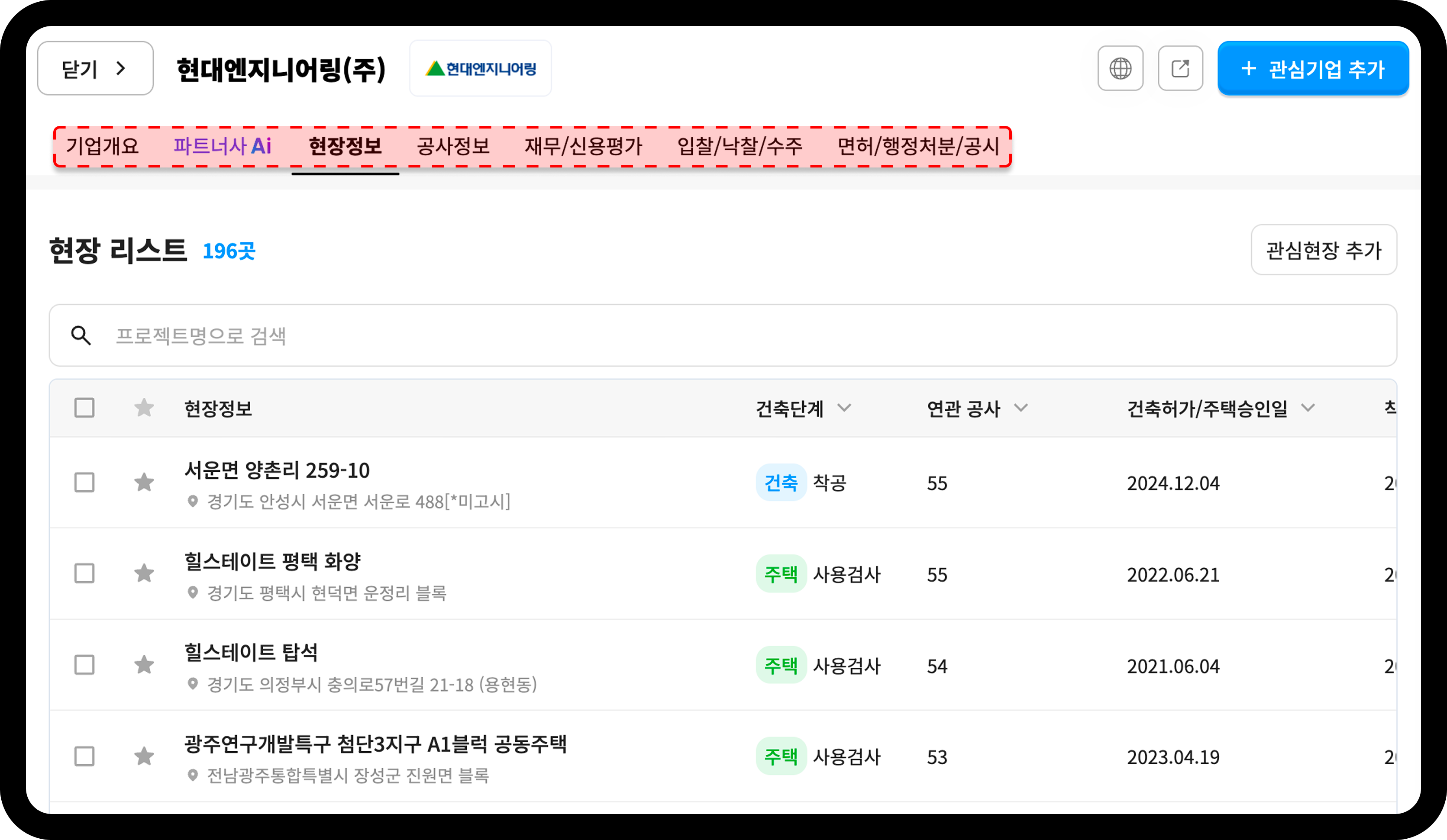Expand the 건축허가/주택승인일 column chevron
Screen dimensions: 1447x840
(1308, 408)
